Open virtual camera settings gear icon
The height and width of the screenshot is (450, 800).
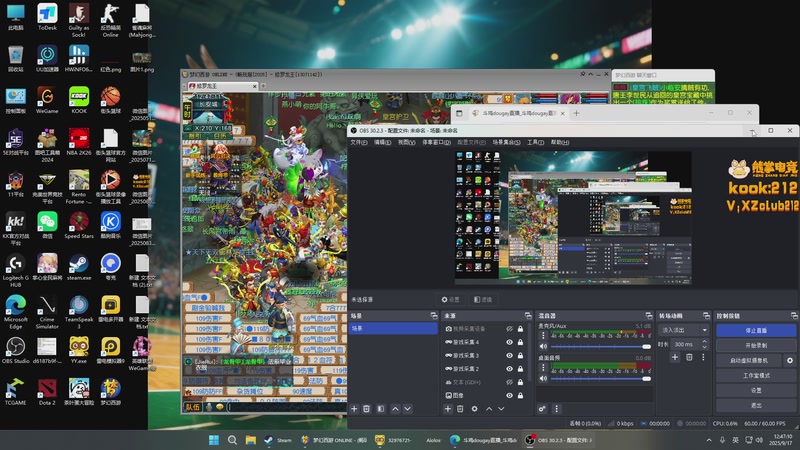coord(790,360)
